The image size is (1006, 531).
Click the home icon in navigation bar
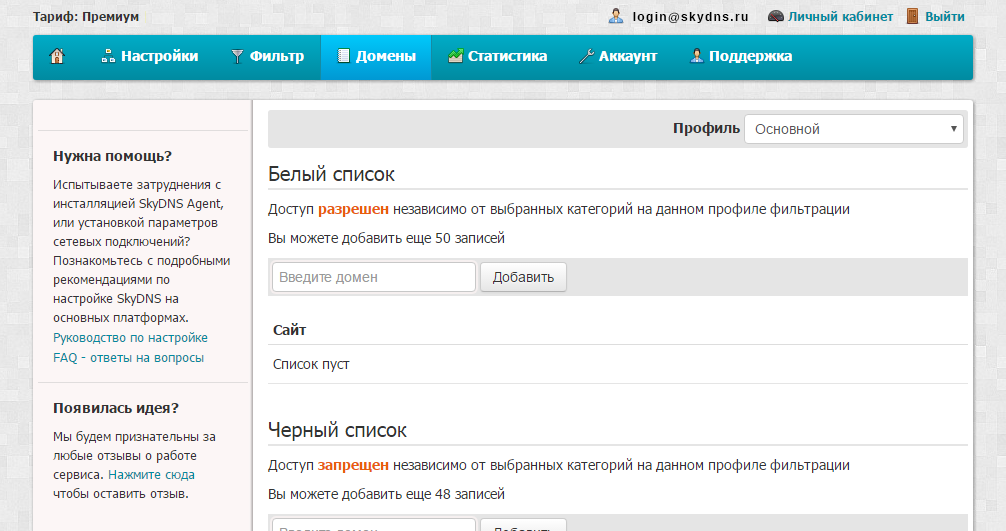click(57, 57)
